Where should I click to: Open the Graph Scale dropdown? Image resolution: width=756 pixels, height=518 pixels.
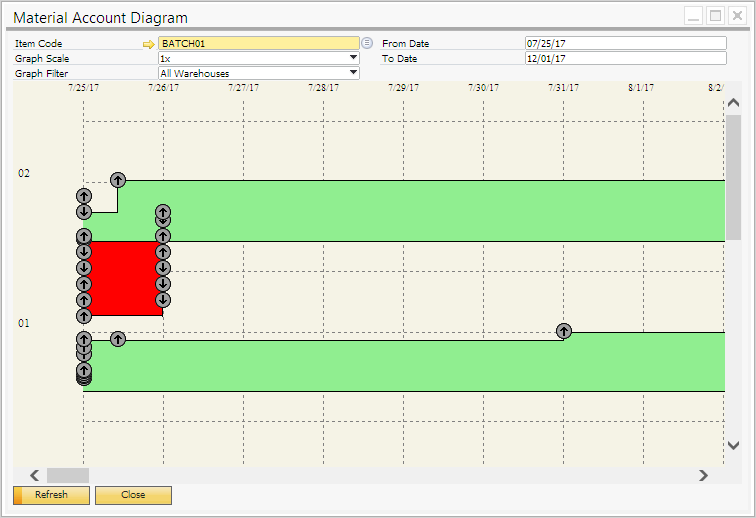(x=353, y=58)
